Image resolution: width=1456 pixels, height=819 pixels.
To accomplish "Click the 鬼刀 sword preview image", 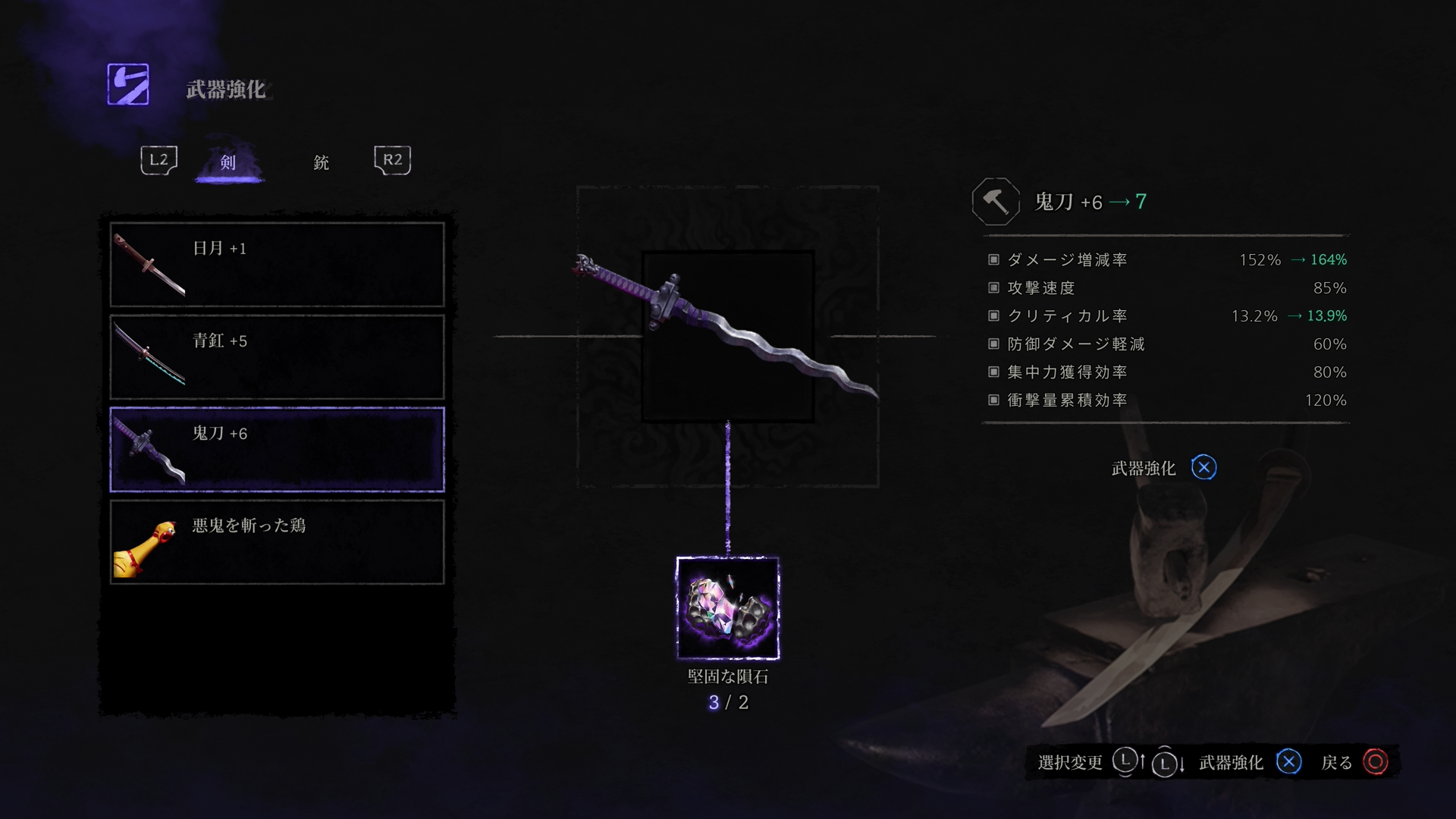I will [726, 328].
